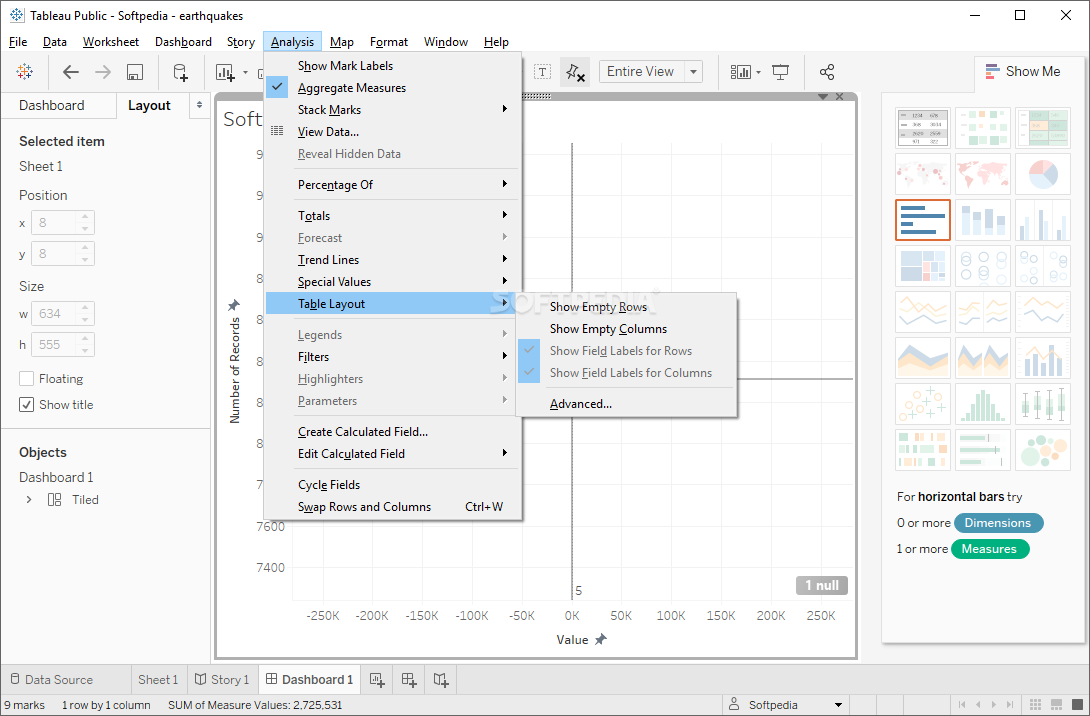Image resolution: width=1090 pixels, height=716 pixels.
Task: Click the New Worksheet chart icon
Action: [x=225, y=72]
